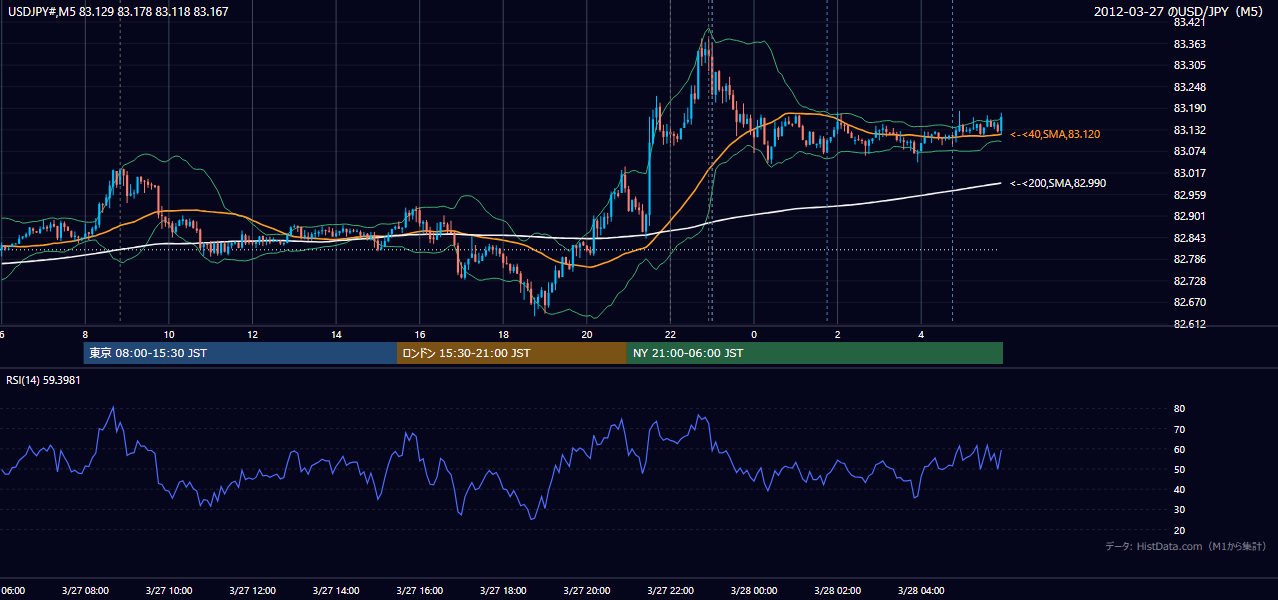This screenshot has width=1278, height=600.
Task: Click the data source text HistData.com
Action: point(1168,547)
